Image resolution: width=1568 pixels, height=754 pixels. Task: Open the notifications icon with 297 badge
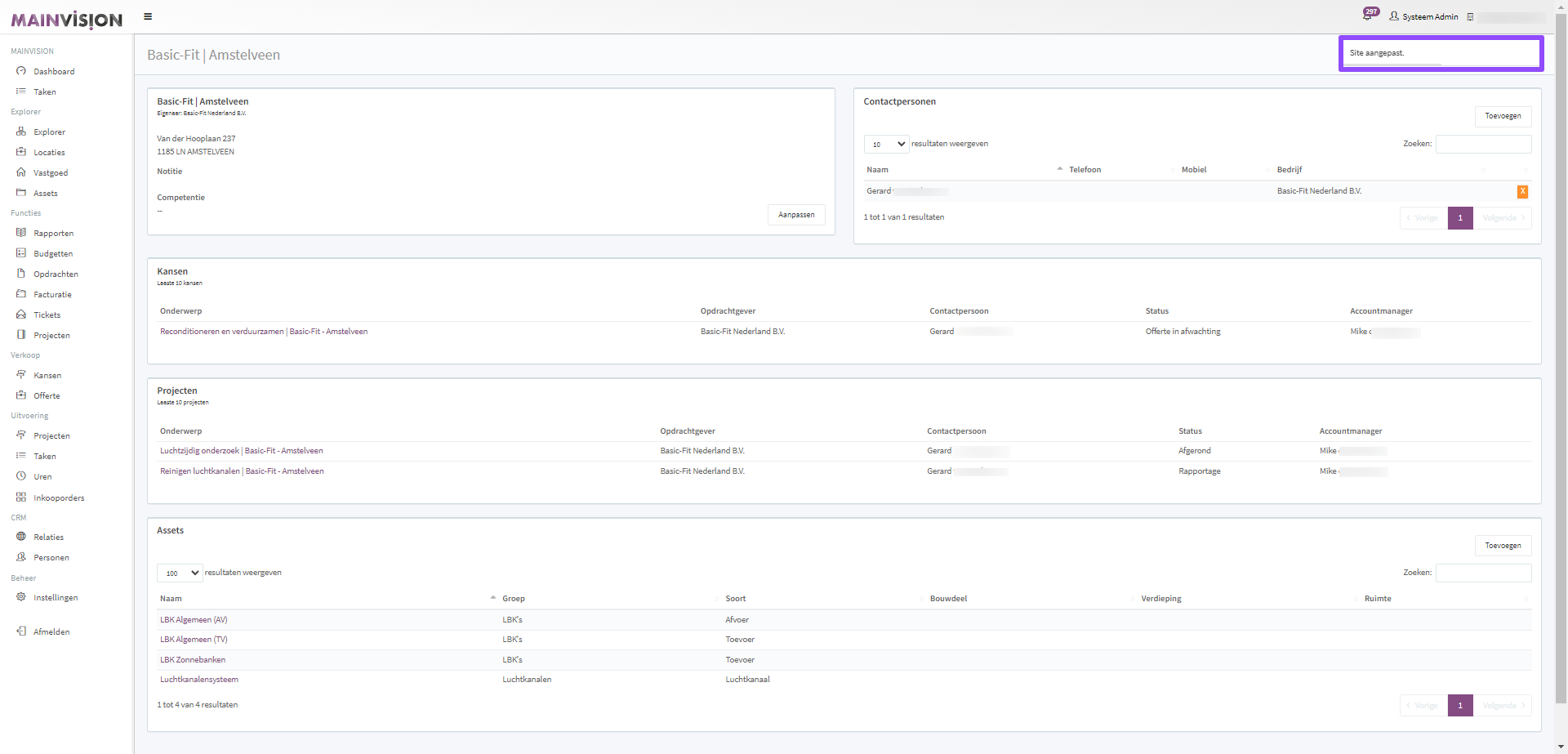coord(1368,16)
